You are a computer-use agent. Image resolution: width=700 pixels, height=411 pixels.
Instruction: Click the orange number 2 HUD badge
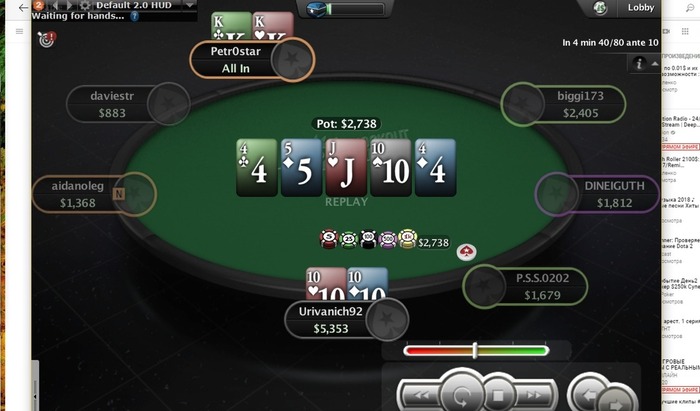[39, 5]
